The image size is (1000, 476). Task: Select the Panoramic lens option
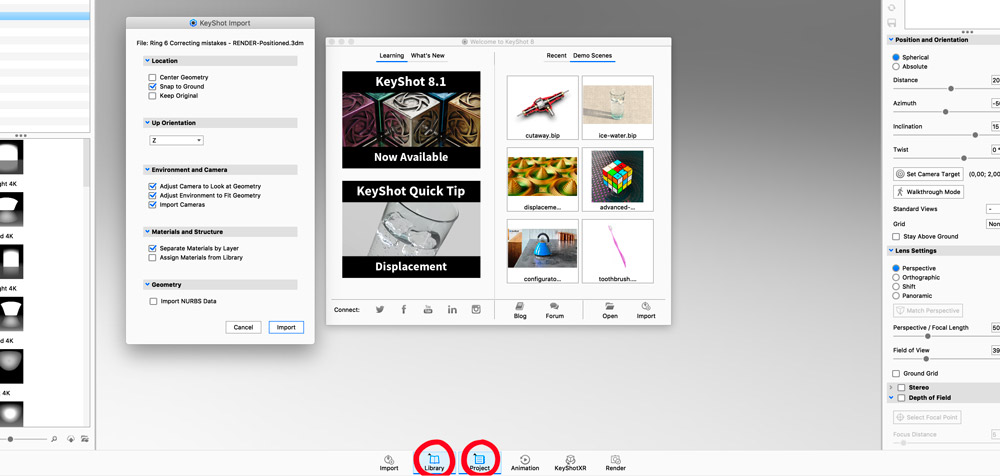[x=896, y=295]
